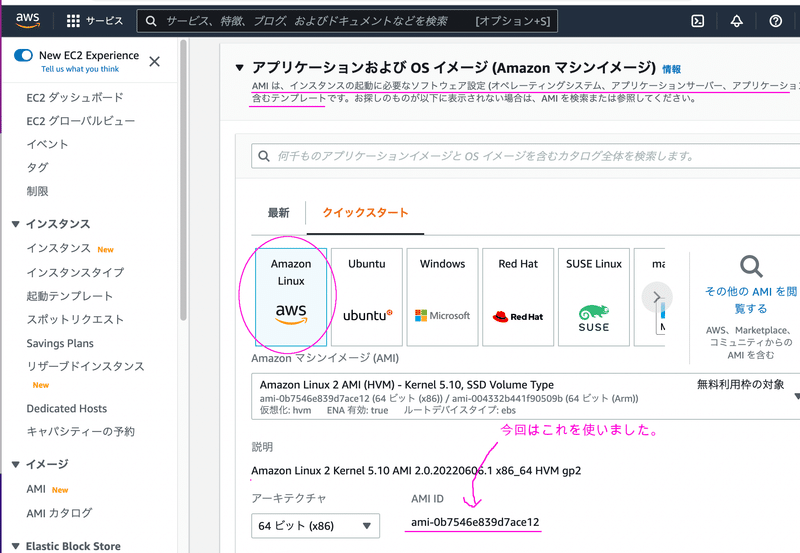Open 制限 in the sidebar
Viewport: 800px width, 553px height.
coord(37,191)
